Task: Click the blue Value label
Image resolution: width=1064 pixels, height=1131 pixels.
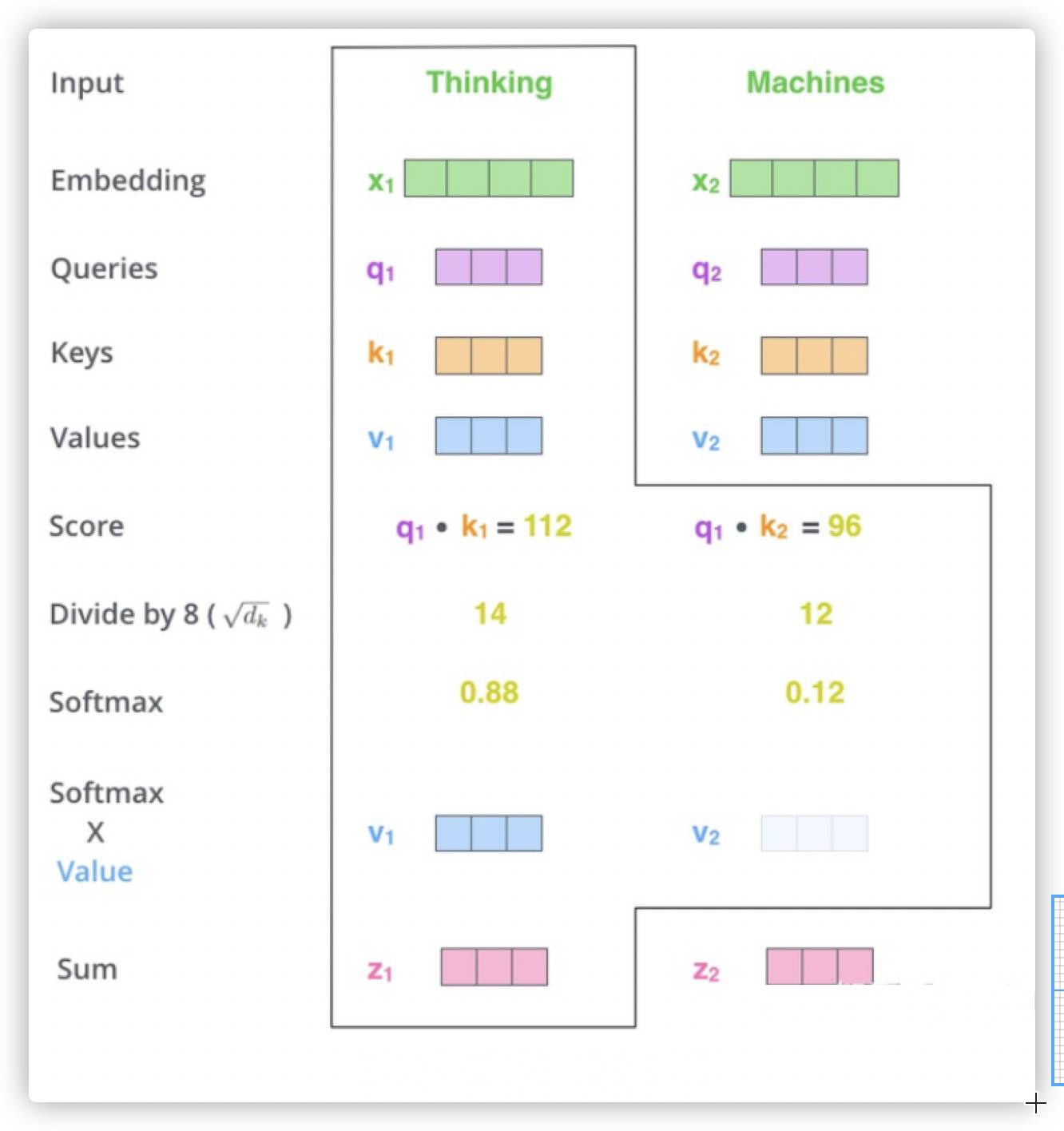Action: coord(94,871)
